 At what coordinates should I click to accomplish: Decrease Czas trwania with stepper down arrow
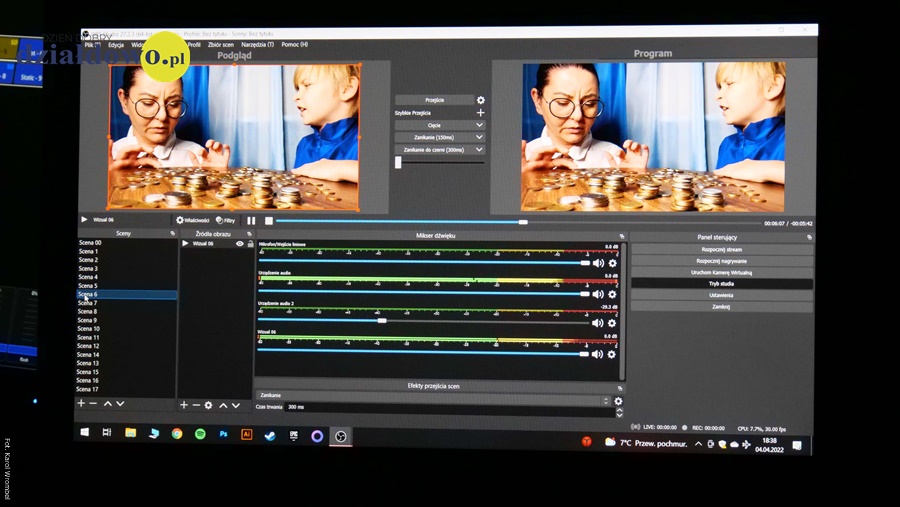click(x=619, y=415)
